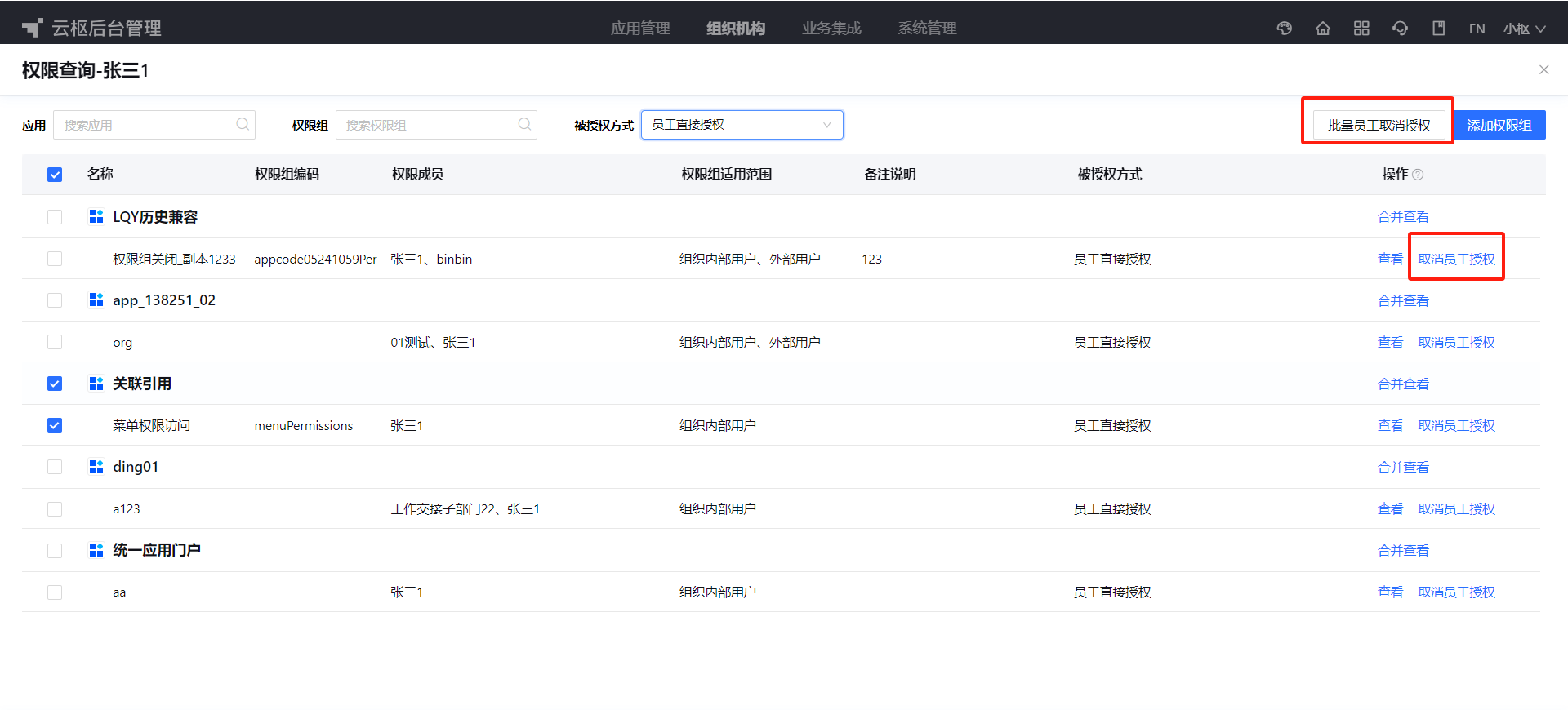Check the aa row checkbox
This screenshot has height=710, width=1568.
coord(55,592)
